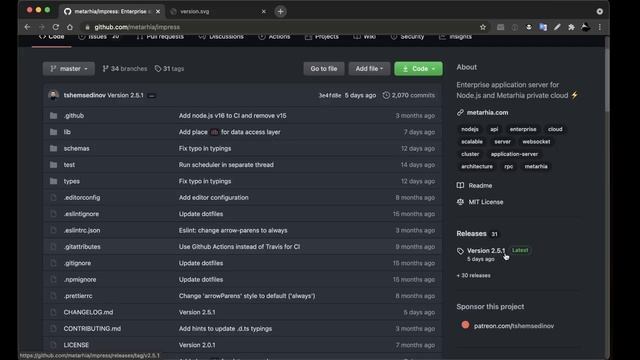Open the Issues tab

(99, 37)
